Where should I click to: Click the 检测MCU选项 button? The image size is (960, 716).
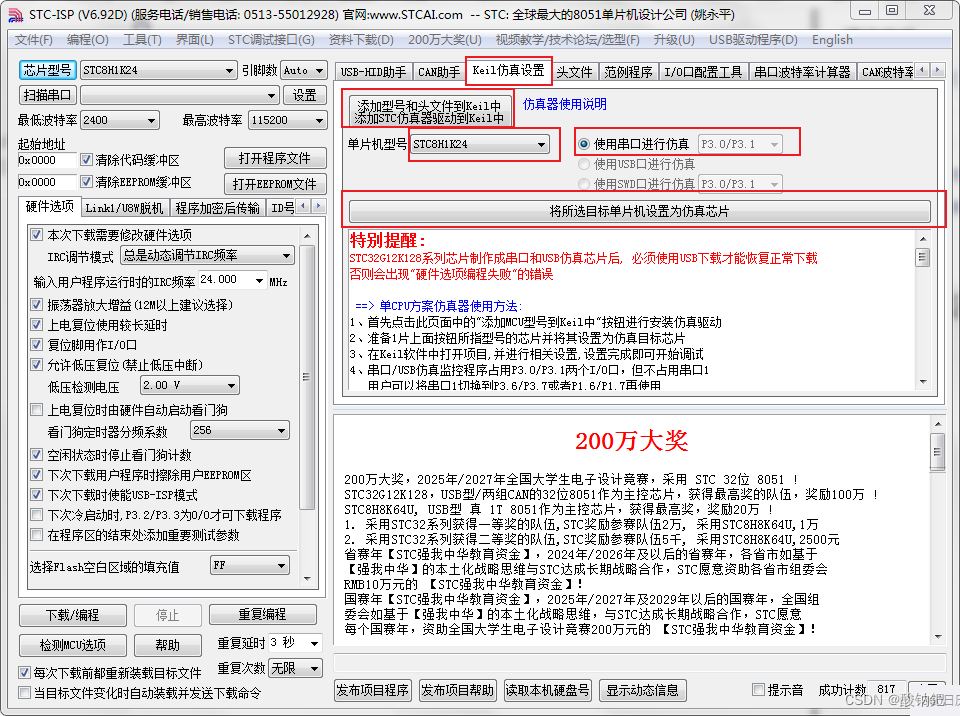pyautogui.click(x=73, y=645)
